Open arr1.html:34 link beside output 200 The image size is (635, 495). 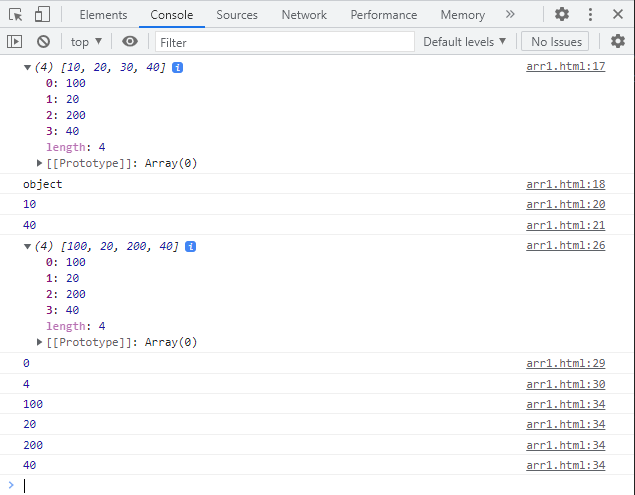click(565, 445)
